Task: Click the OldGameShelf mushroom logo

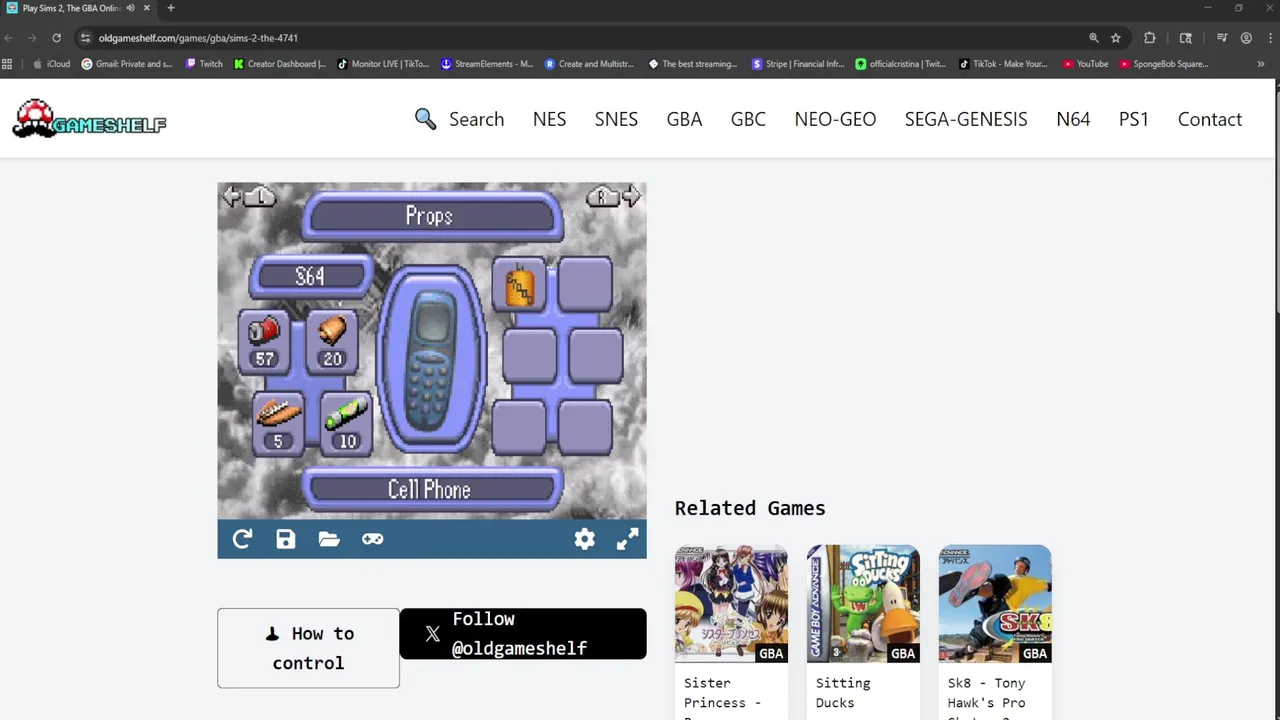Action: coord(89,118)
